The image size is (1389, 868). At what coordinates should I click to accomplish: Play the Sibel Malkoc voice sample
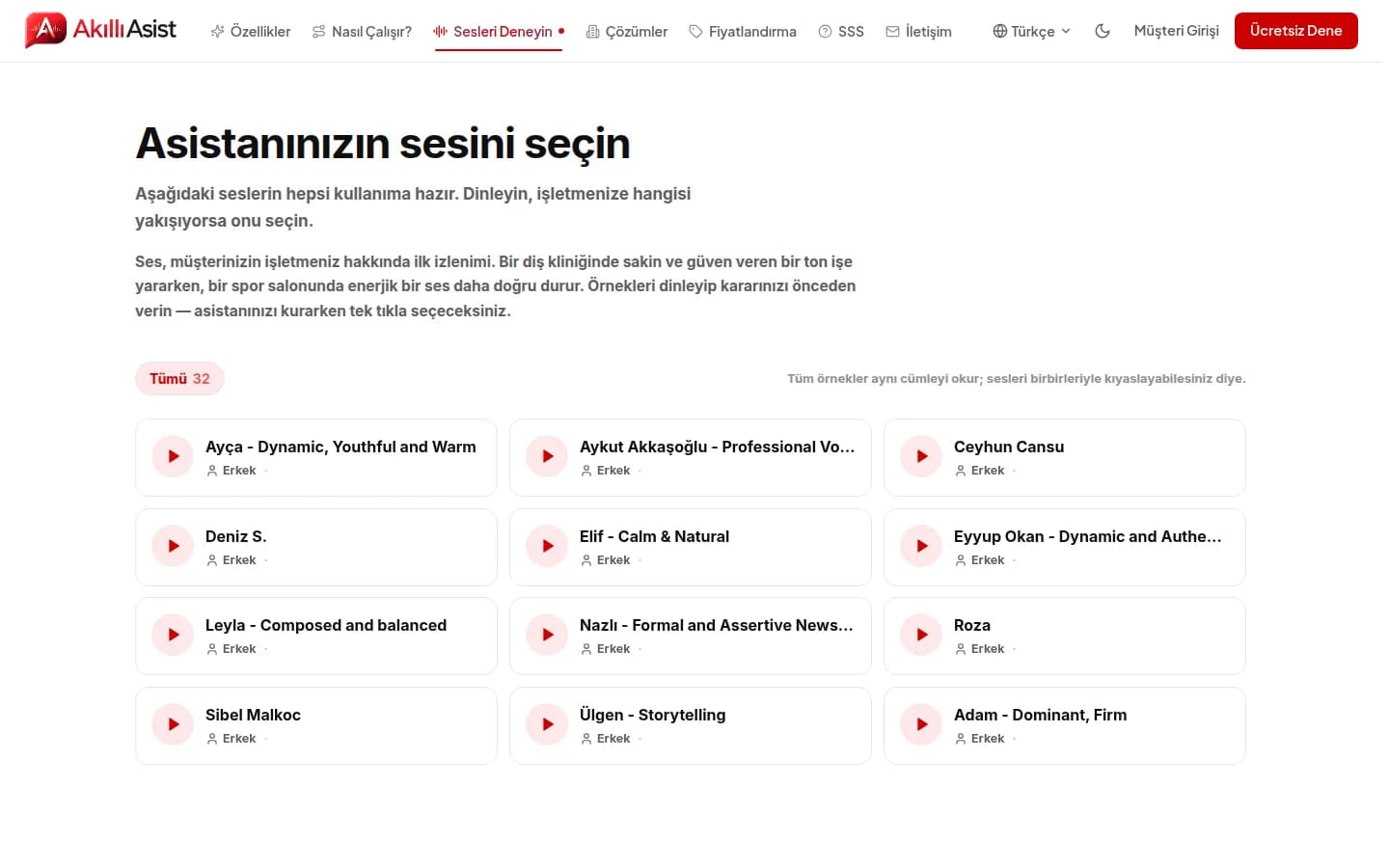tap(174, 724)
